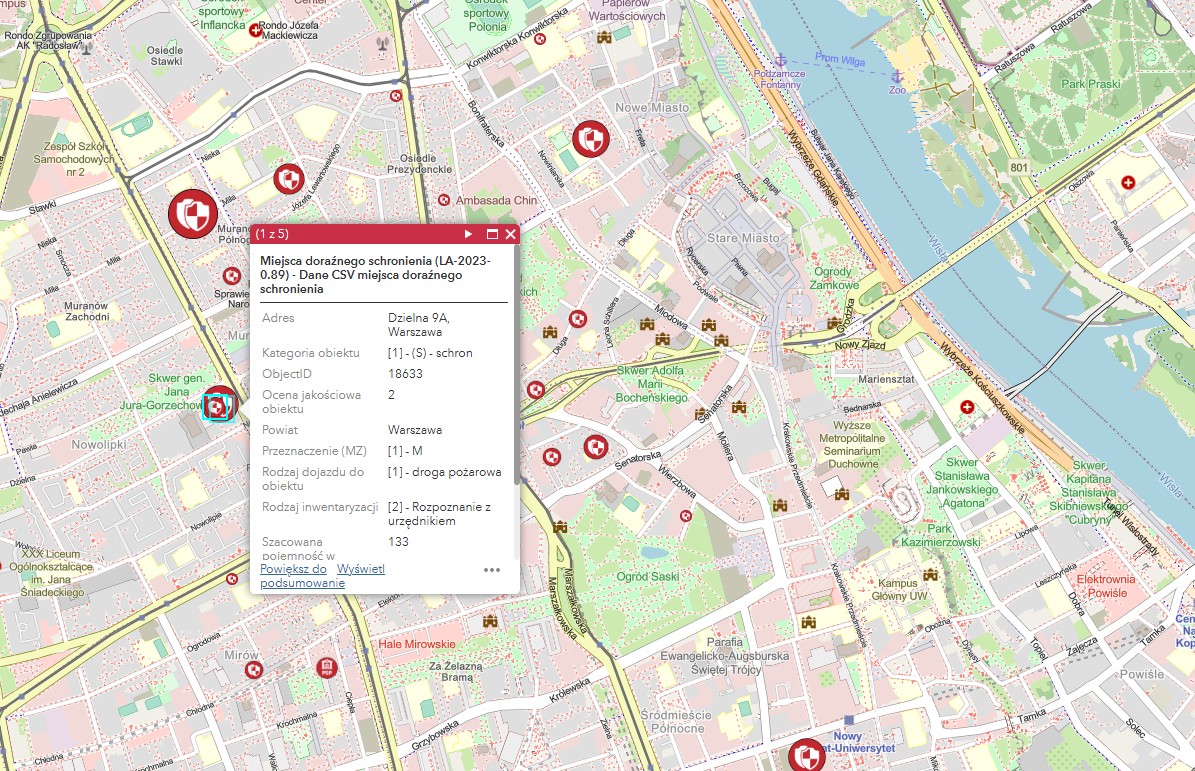Click the 'Ogród Saski' park label

(648, 577)
